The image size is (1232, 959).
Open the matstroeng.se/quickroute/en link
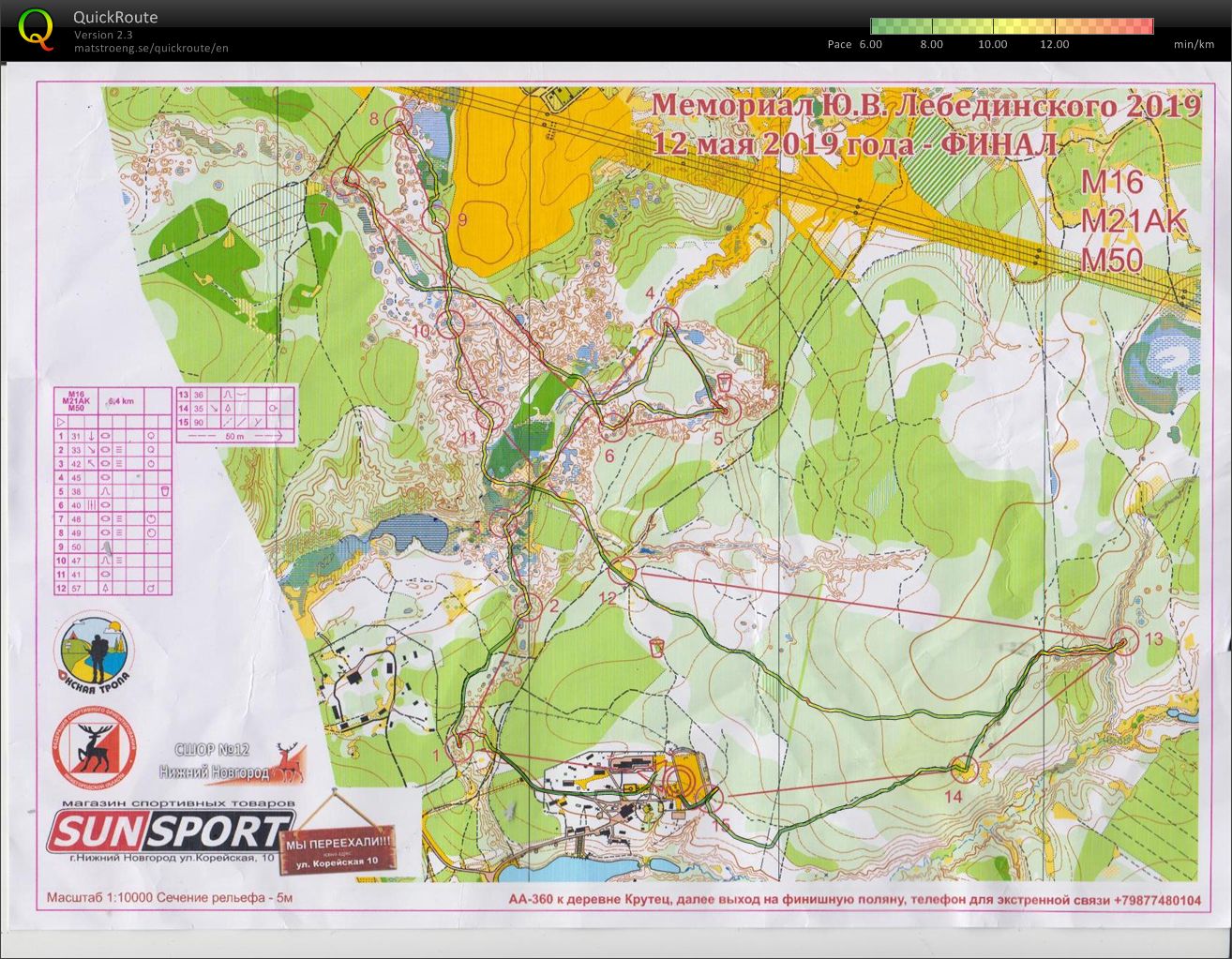point(151,49)
